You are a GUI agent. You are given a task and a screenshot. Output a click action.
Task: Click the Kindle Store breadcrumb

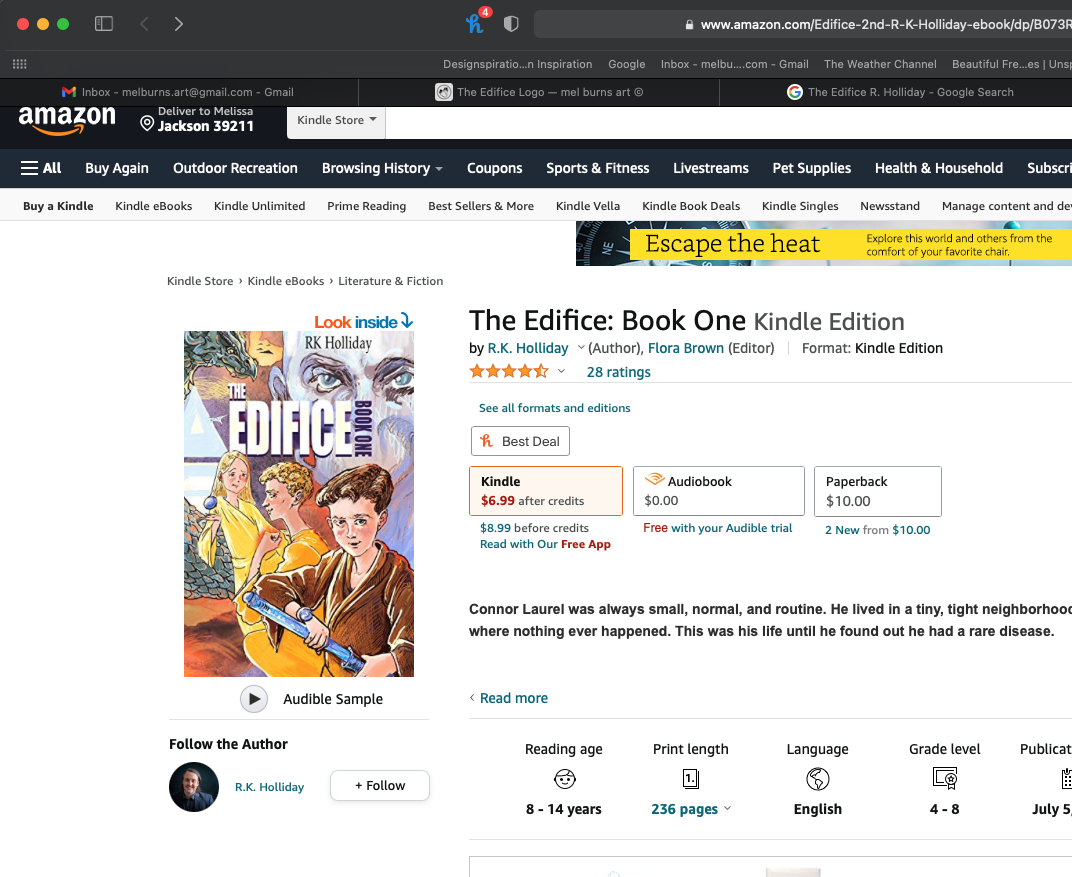200,281
